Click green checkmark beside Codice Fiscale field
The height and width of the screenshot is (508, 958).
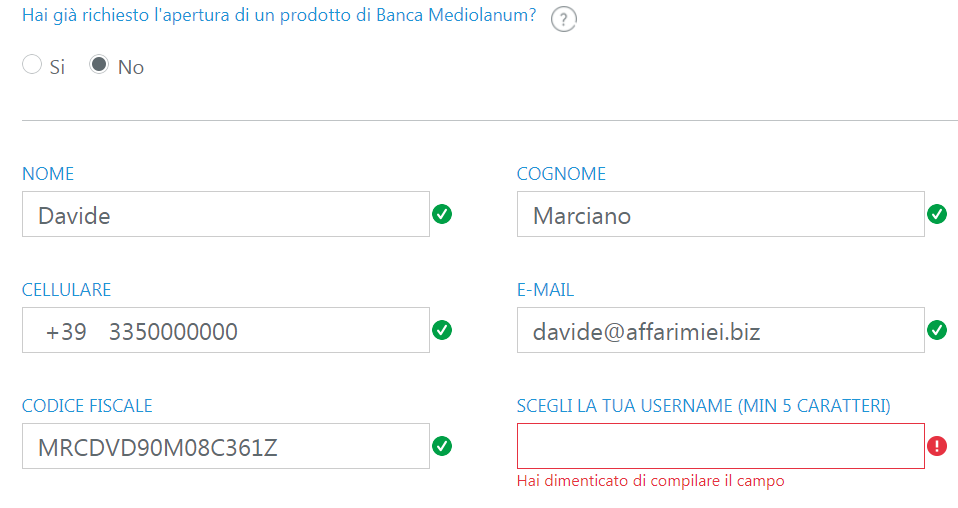click(442, 446)
